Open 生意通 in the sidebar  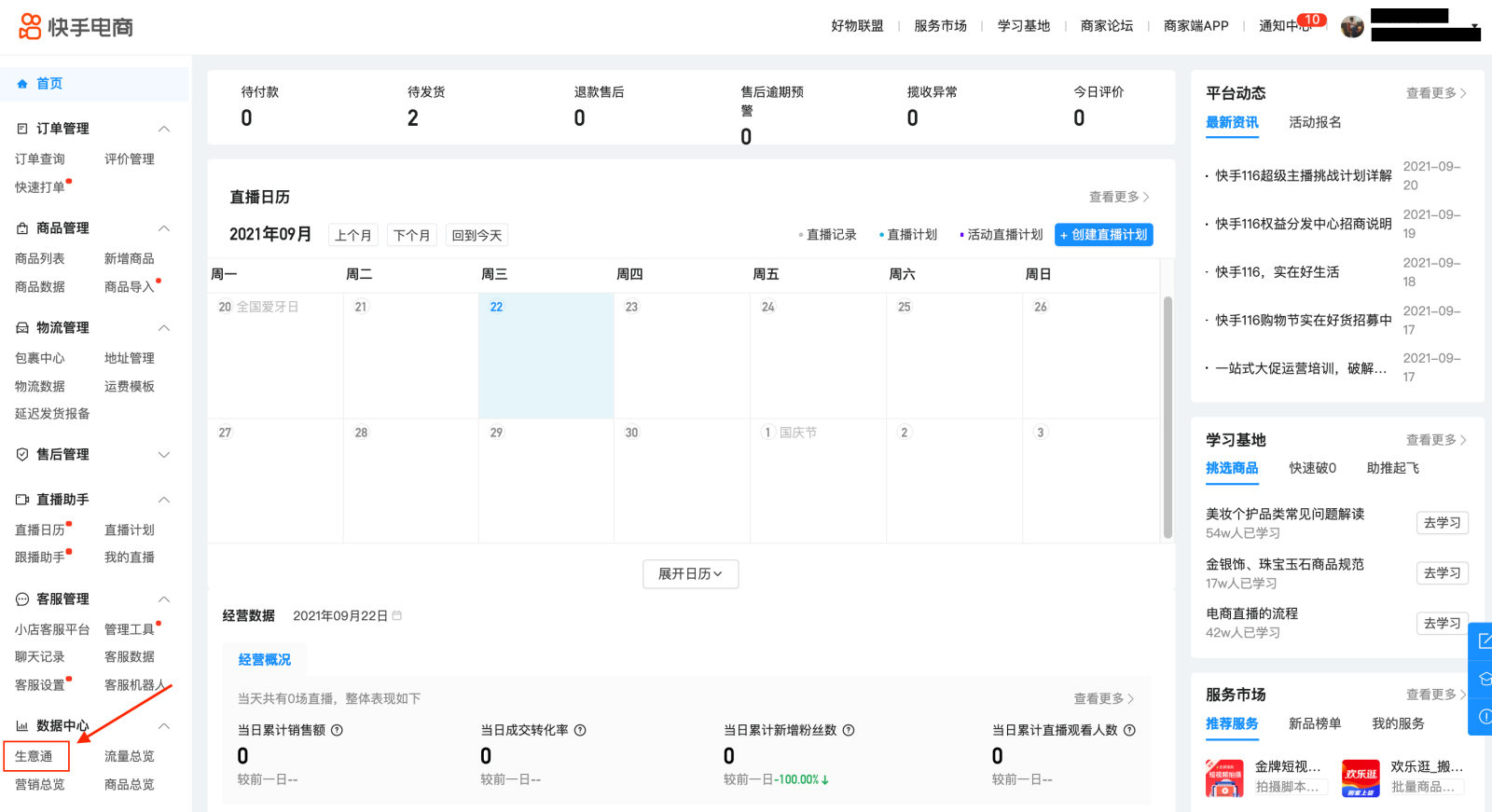click(34, 757)
